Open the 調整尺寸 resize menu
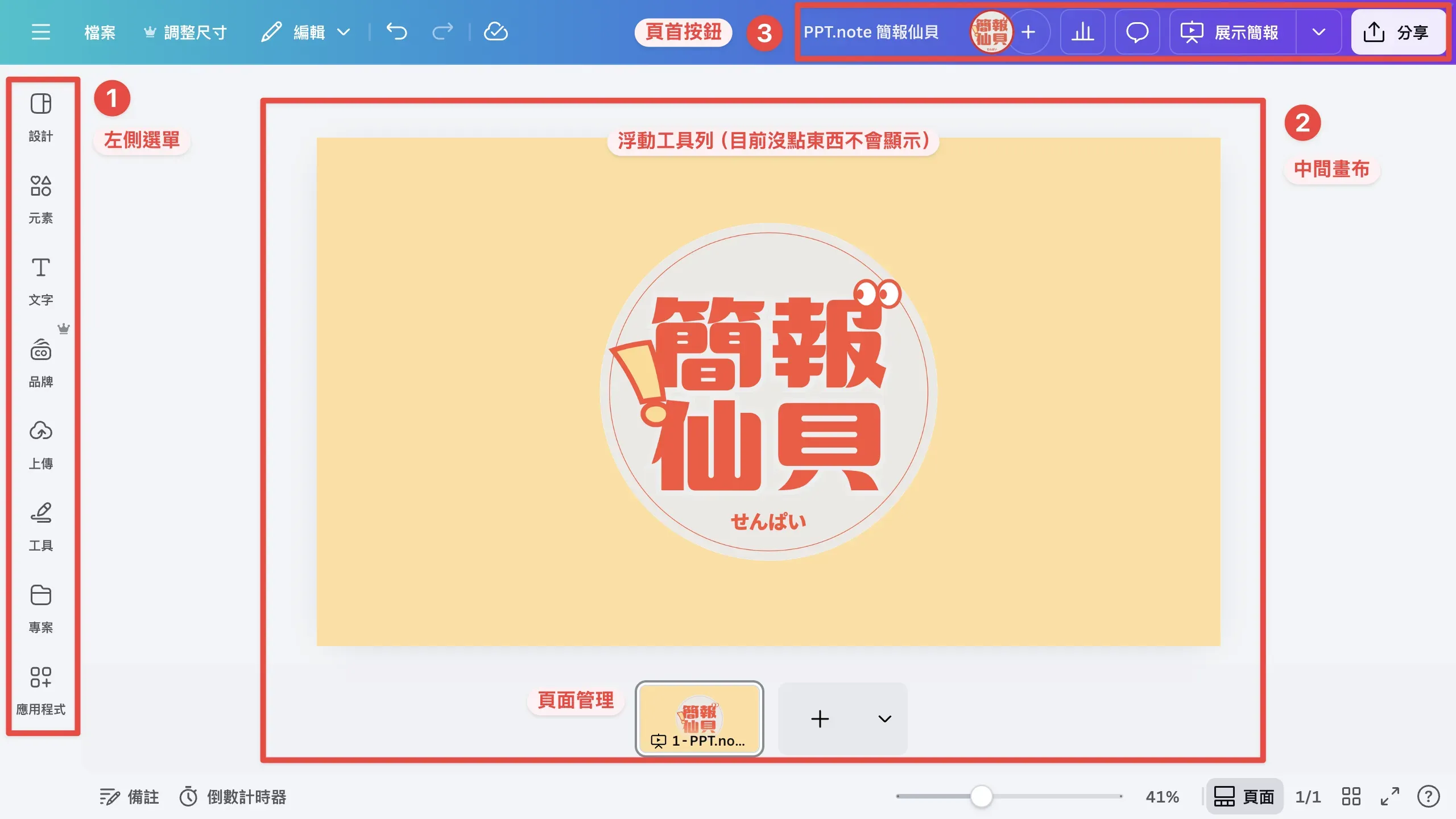This screenshot has height=819, width=1456. (x=185, y=32)
